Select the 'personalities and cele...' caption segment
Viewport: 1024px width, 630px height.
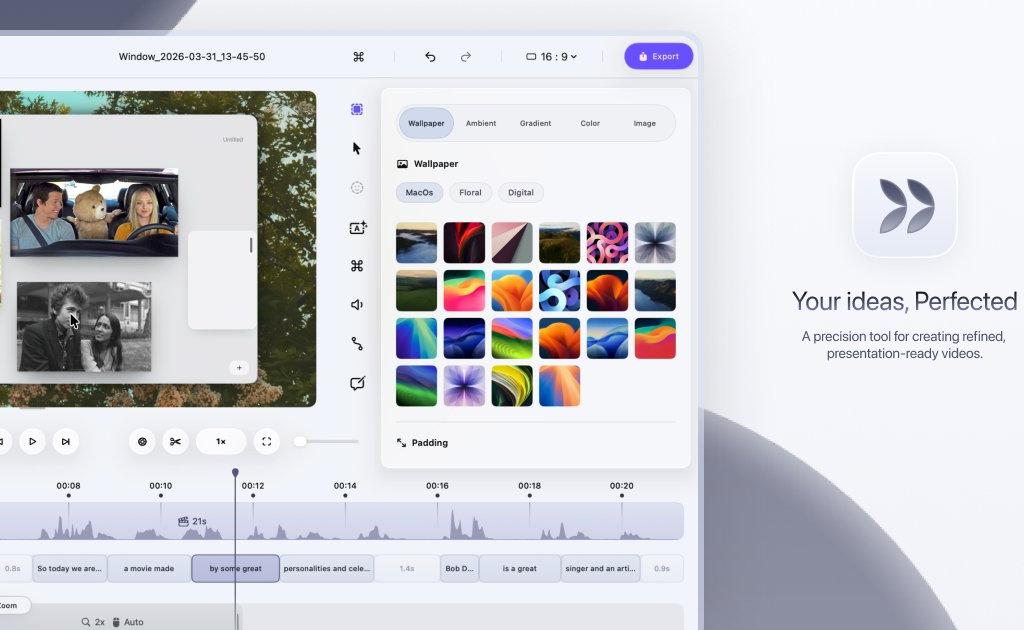point(327,569)
